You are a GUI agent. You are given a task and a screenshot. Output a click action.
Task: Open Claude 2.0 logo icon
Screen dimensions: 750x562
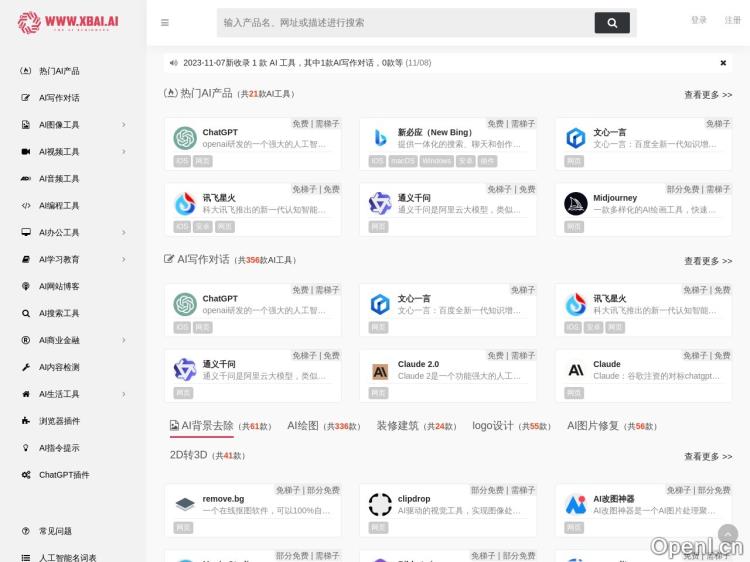(x=380, y=370)
